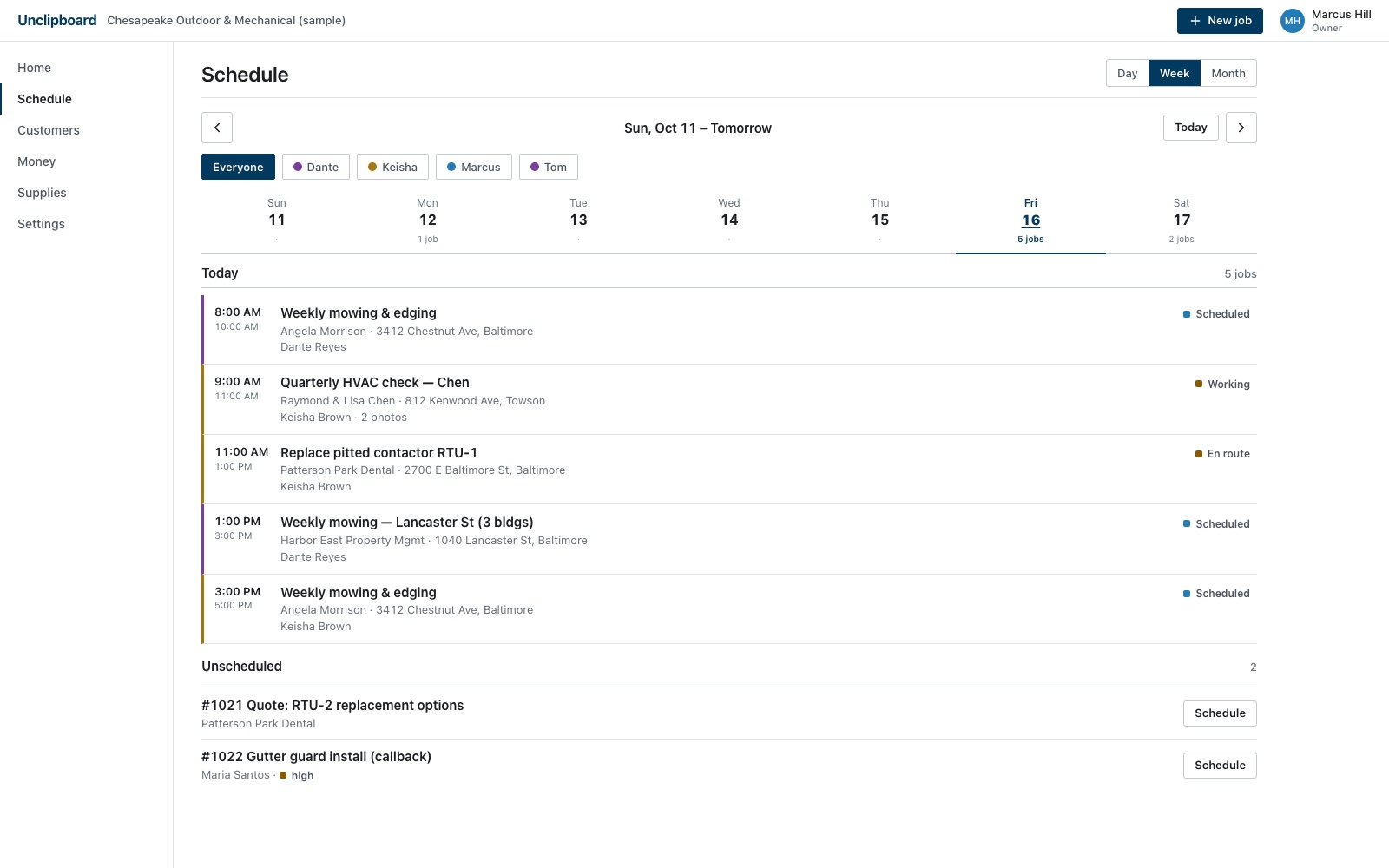Filter schedule by Keisha
Screen dimensions: 1389x868
392,167
